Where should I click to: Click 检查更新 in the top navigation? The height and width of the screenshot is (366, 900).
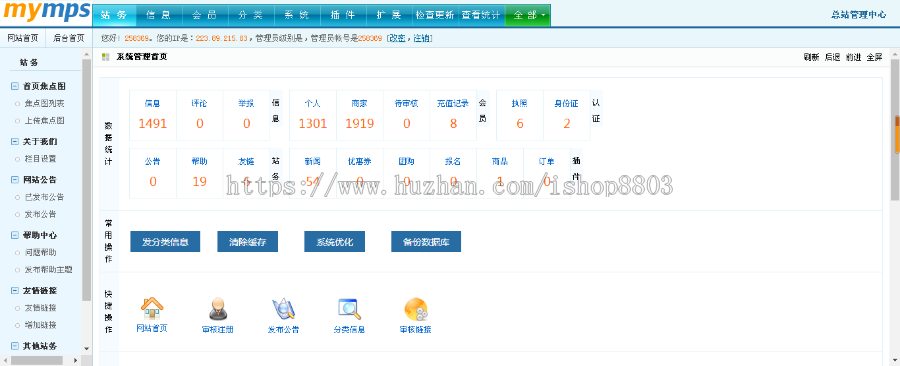[x=435, y=15]
